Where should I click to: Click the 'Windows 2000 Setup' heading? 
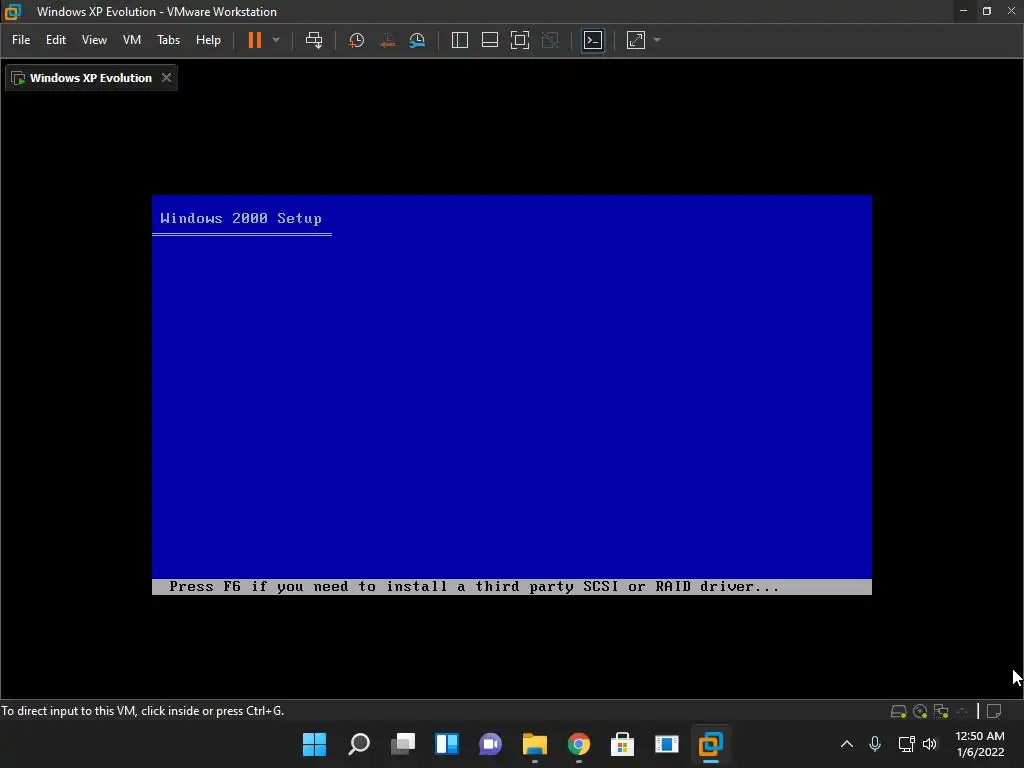click(241, 218)
